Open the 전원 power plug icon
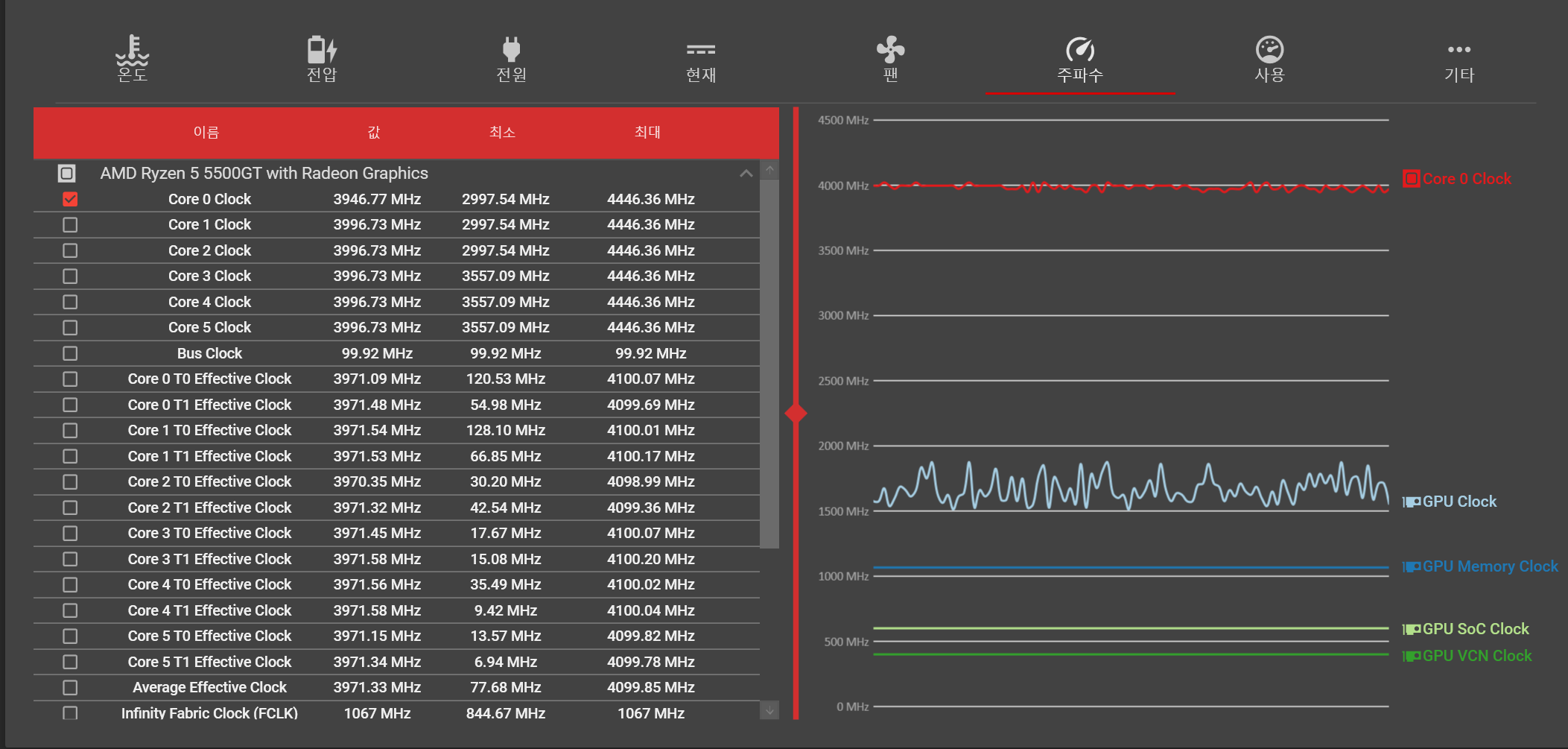 (511, 49)
